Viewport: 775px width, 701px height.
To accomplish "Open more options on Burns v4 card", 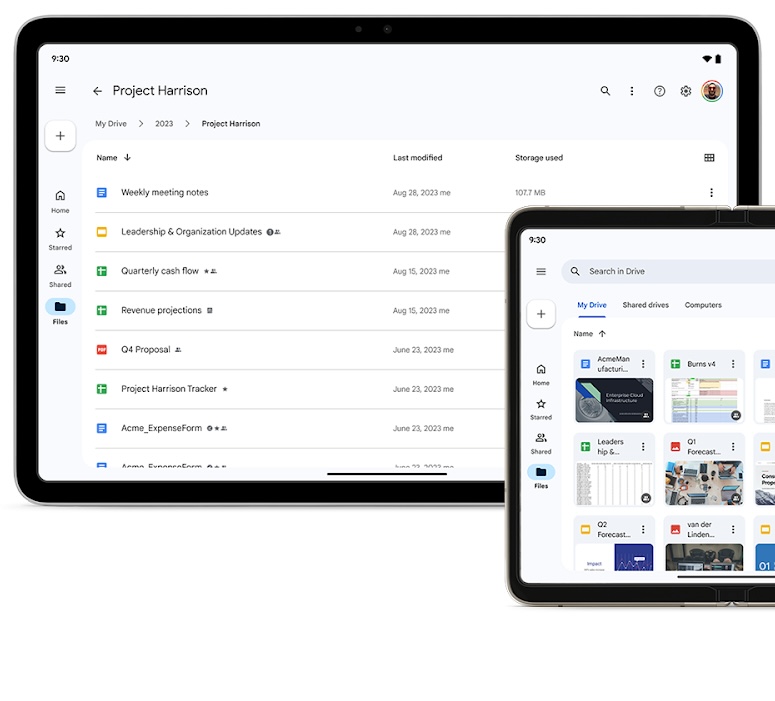I will 733,364.
